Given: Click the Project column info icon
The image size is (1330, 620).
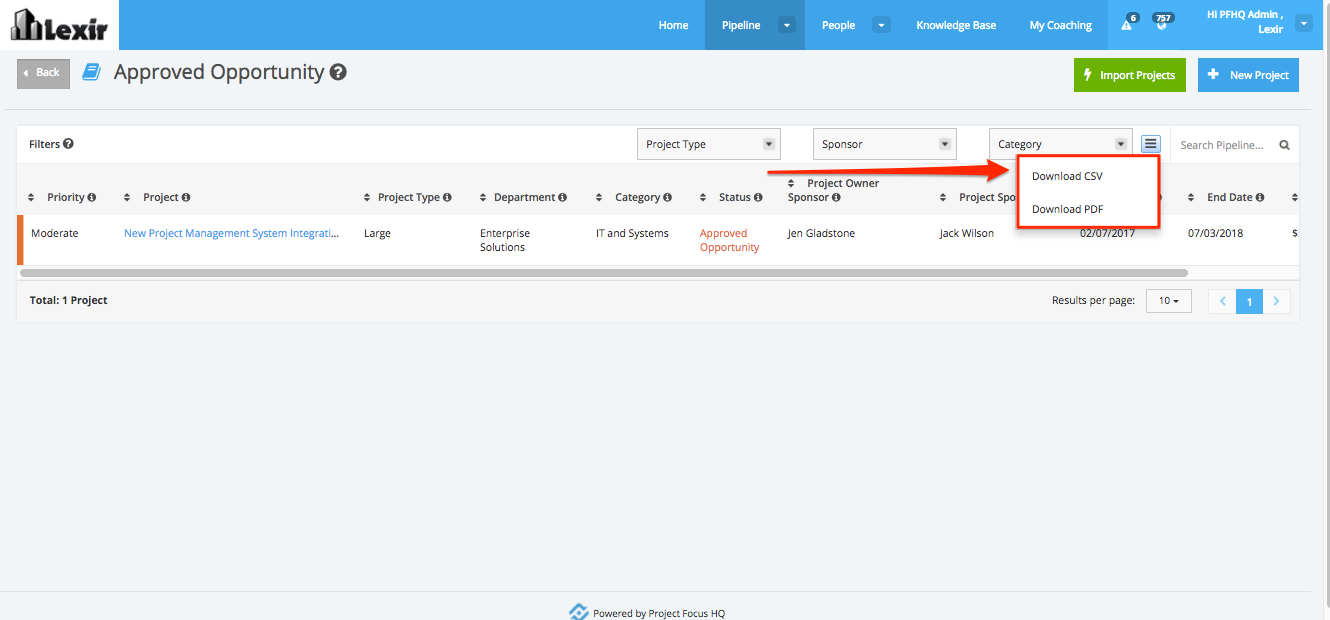Looking at the screenshot, I should [x=186, y=197].
